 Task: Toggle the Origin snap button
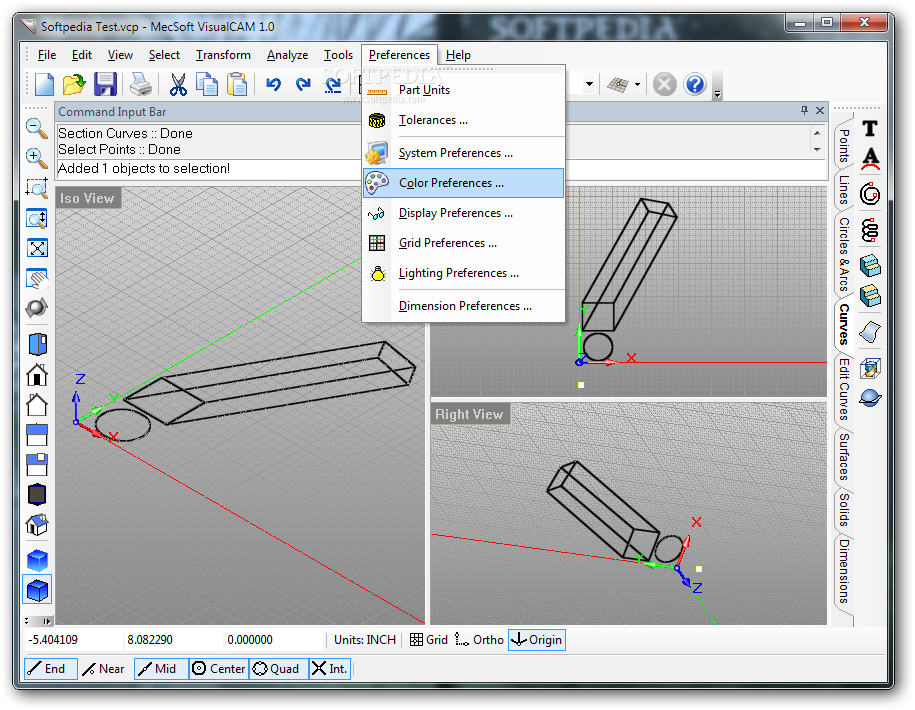[537, 639]
